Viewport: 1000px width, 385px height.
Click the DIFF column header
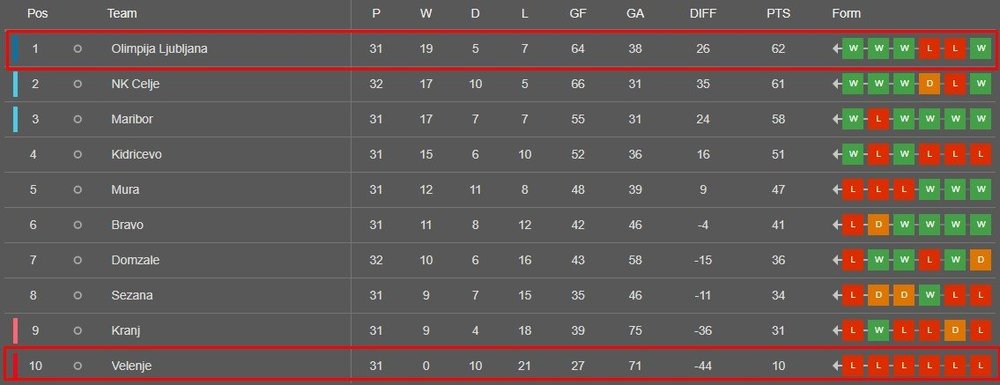[x=703, y=13]
